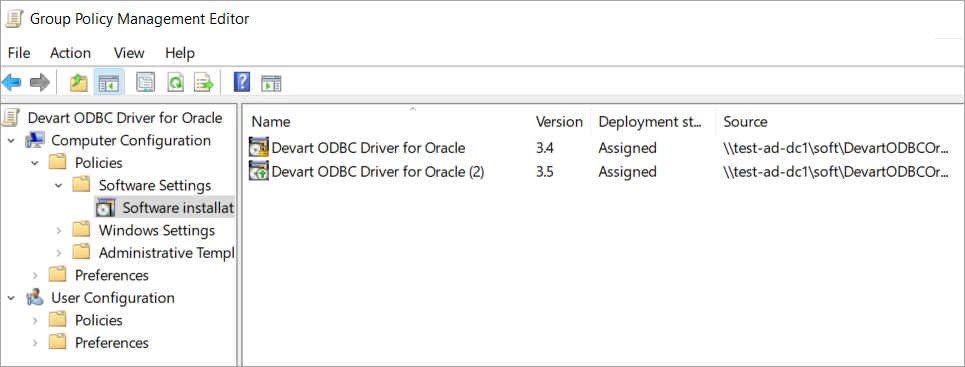Expand the Administrative Templates node

point(59,253)
